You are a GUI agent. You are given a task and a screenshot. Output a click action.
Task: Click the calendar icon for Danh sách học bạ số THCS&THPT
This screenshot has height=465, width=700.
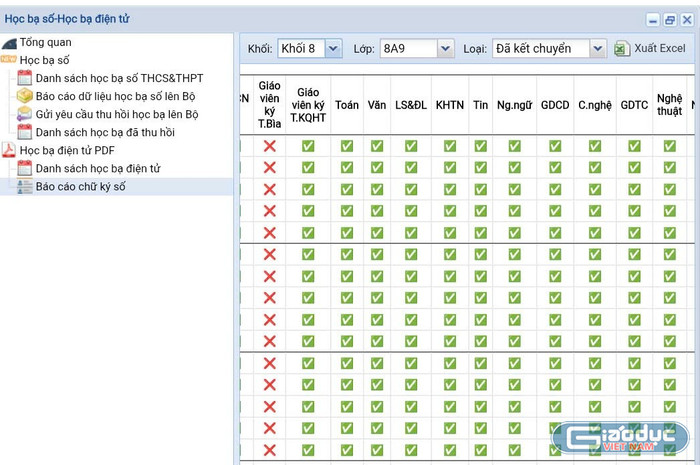point(25,78)
